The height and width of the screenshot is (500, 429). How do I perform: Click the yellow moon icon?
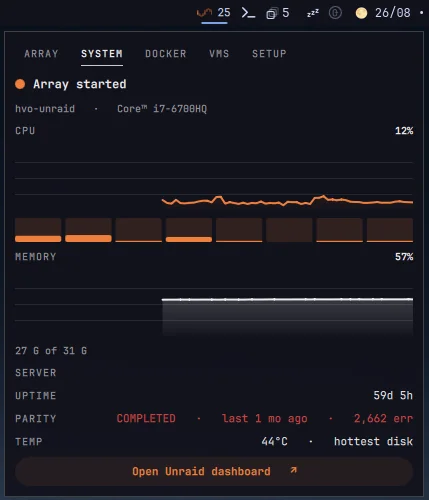[361, 13]
